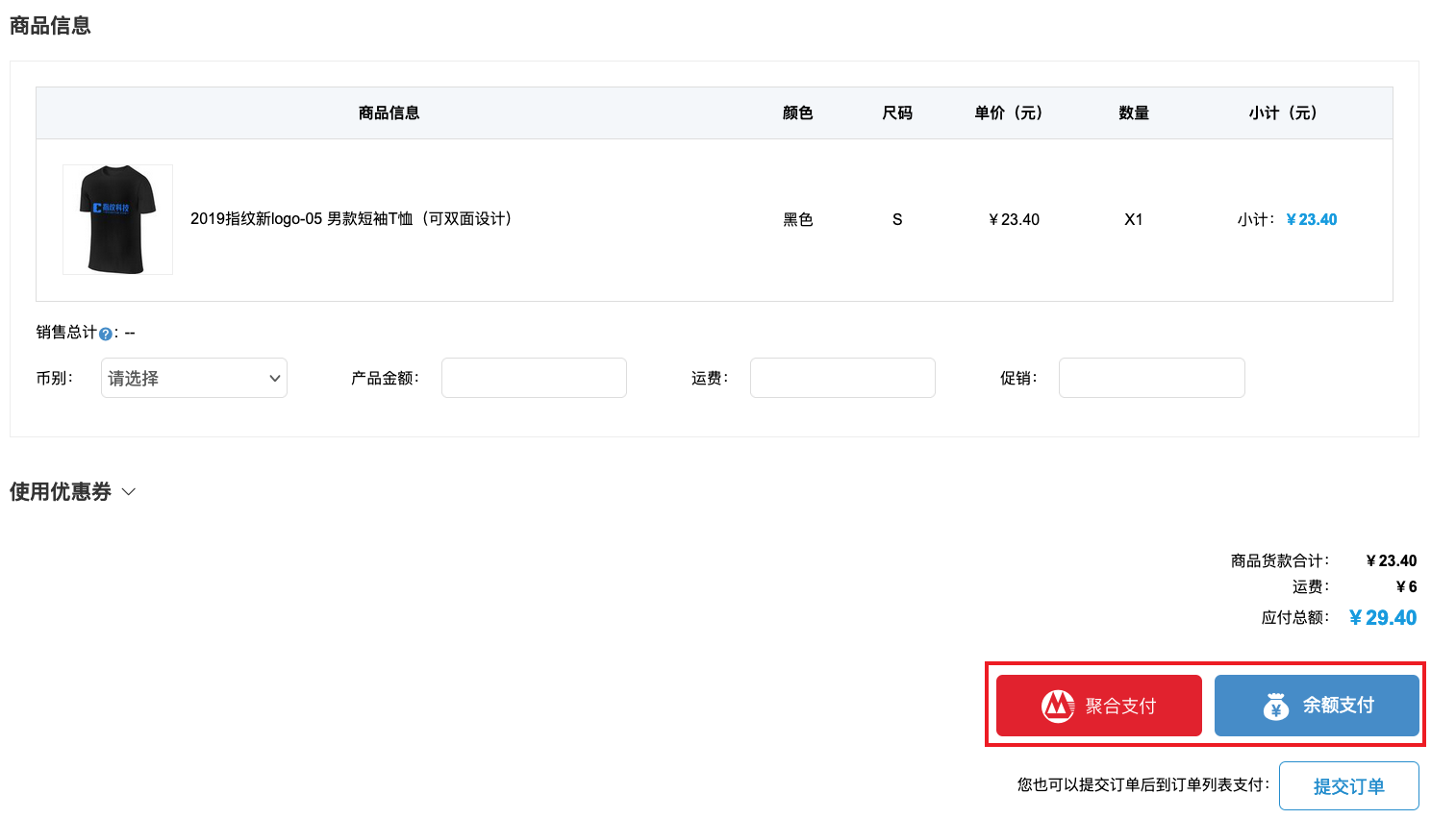Click the 数量 column header
This screenshot has height=819, width=1456.
pos(1134,112)
